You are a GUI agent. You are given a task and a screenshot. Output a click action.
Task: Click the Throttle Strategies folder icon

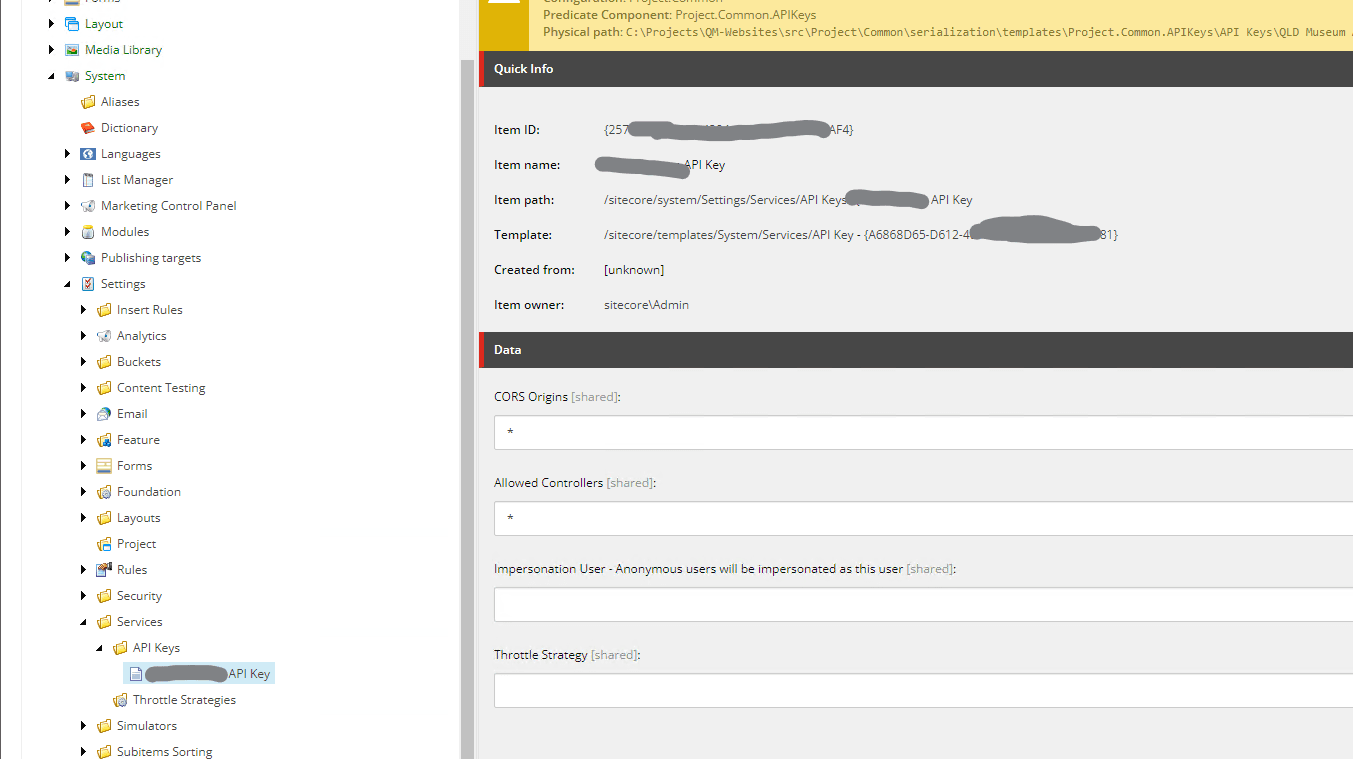tap(120, 700)
